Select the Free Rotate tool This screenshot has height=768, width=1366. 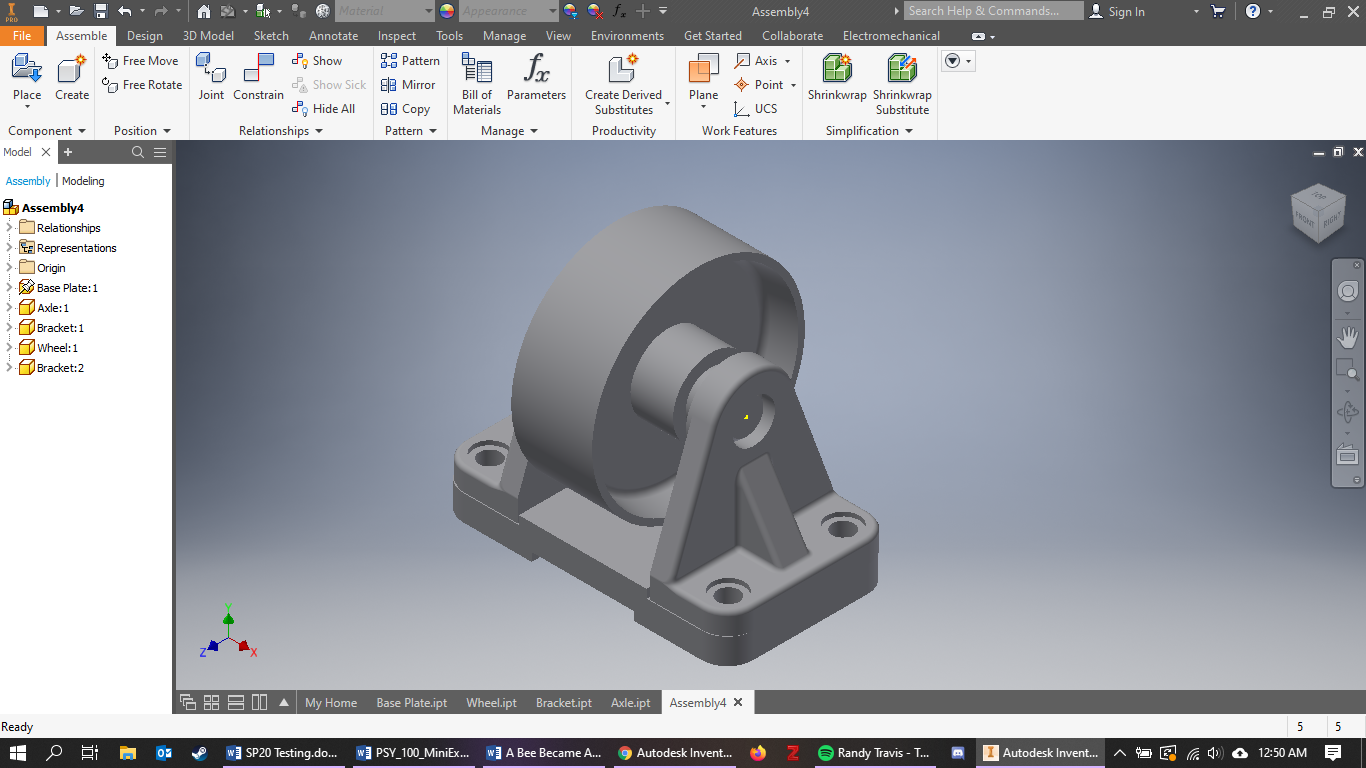(142, 85)
